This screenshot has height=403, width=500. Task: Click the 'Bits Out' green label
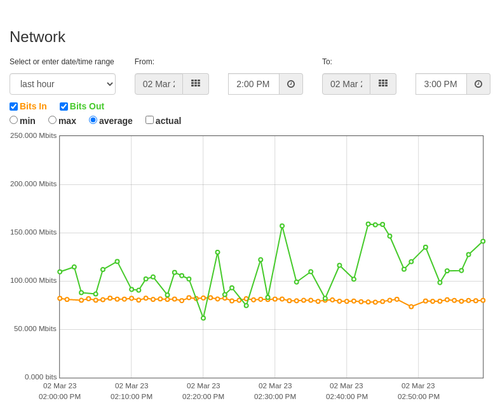(87, 106)
